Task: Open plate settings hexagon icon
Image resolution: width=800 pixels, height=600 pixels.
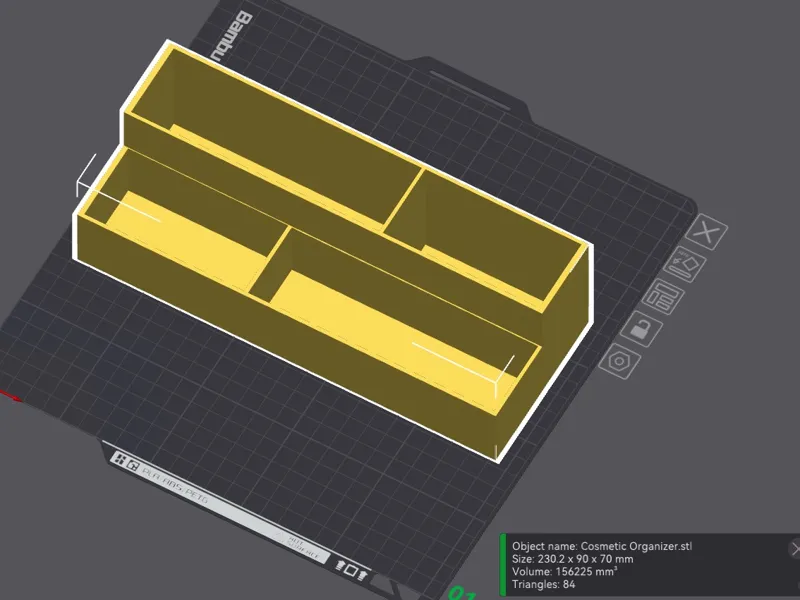Action: pos(619,361)
